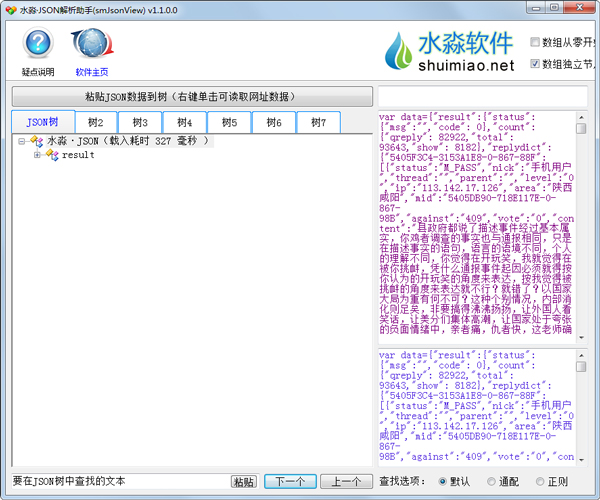Select the result tree row

coord(78,155)
